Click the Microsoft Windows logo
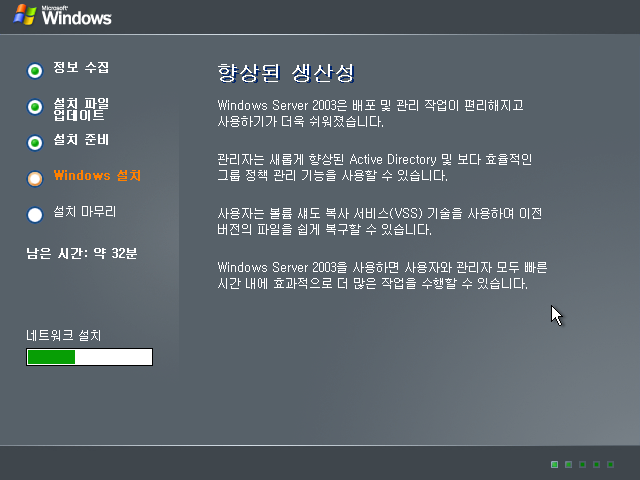 pyautogui.click(x=62, y=15)
